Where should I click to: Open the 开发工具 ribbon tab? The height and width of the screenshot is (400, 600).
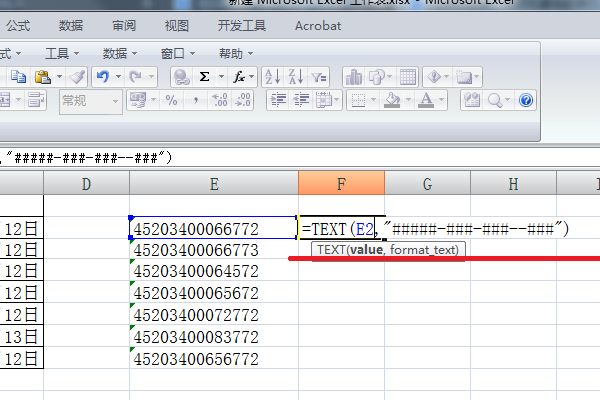(241, 26)
